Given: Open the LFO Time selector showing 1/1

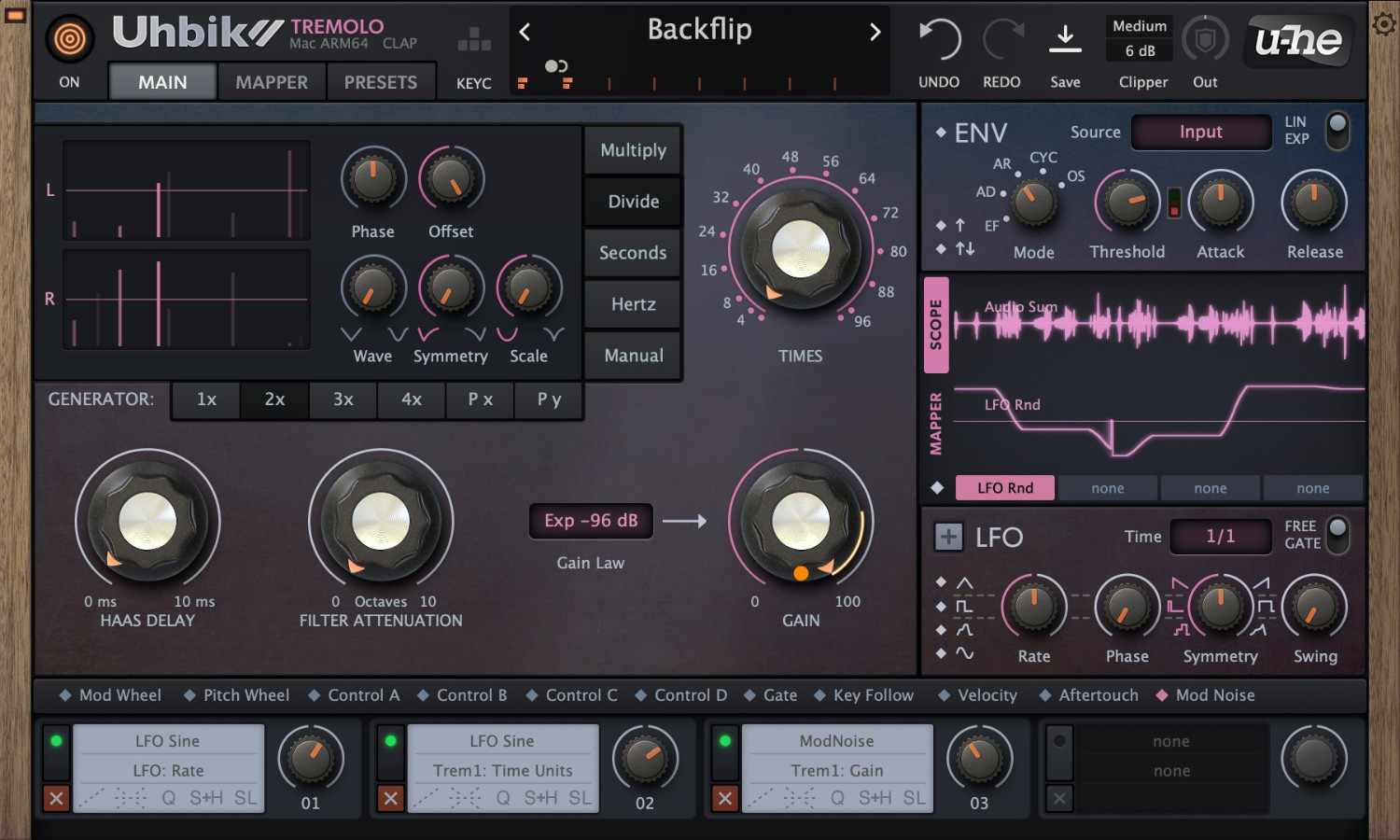Looking at the screenshot, I should (x=1221, y=537).
